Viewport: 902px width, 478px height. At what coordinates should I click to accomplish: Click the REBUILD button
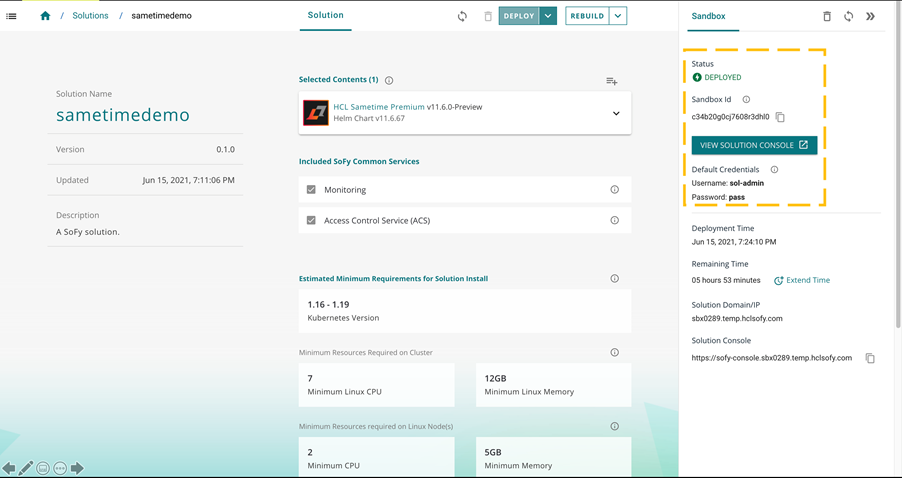click(x=587, y=16)
